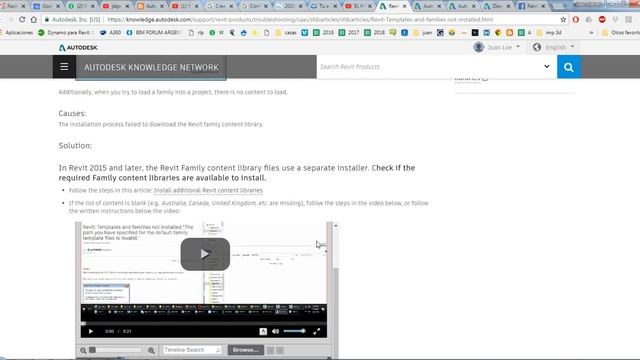640x360 pixels.
Task: Click the embedded video scrollbar
Action: [x=336, y=290]
